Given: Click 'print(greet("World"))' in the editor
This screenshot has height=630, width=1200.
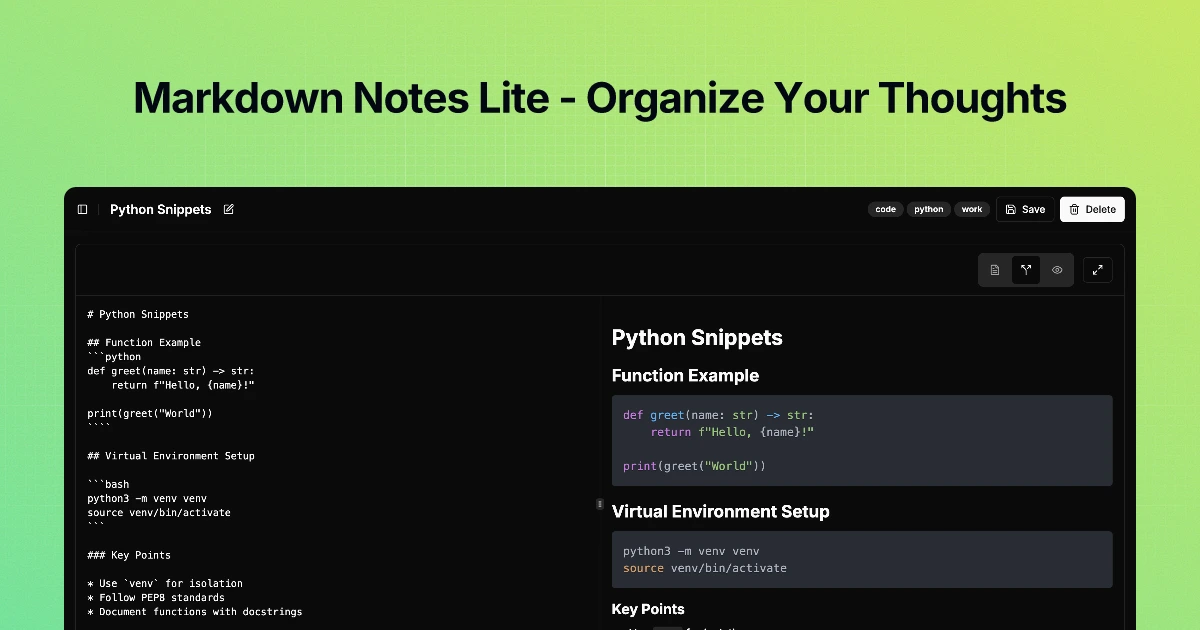Looking at the screenshot, I should (150, 413).
